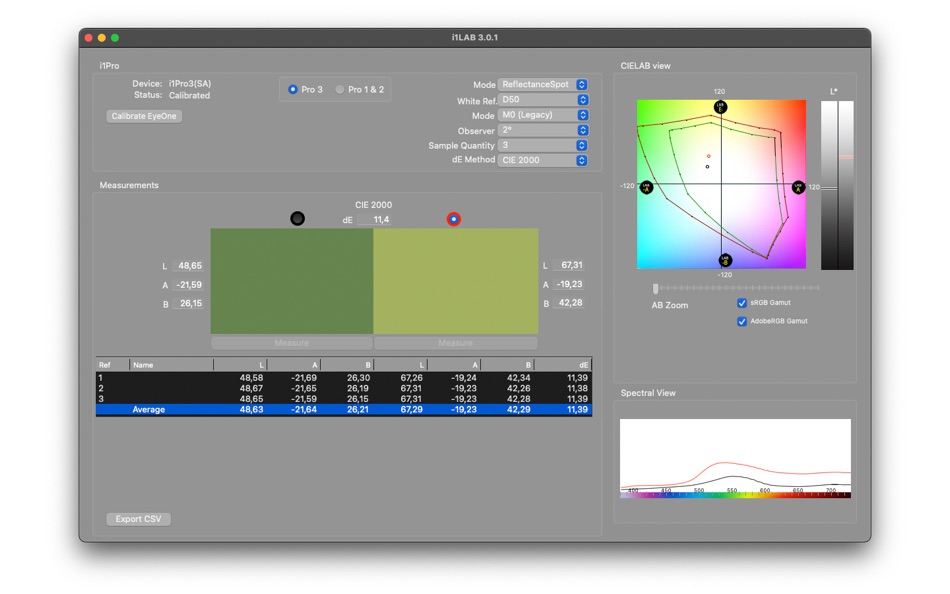Click the dE value 11,38 in row 2
Screen dimensions: 950x594
tap(577, 388)
